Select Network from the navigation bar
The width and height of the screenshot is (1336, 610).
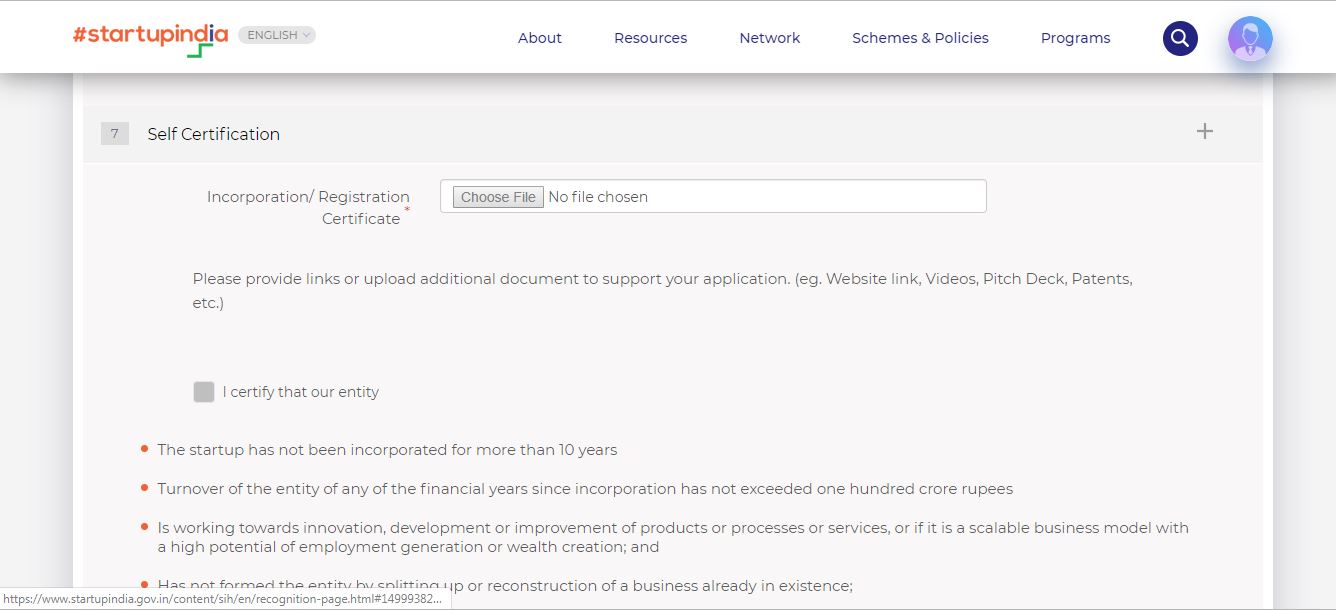coord(769,38)
